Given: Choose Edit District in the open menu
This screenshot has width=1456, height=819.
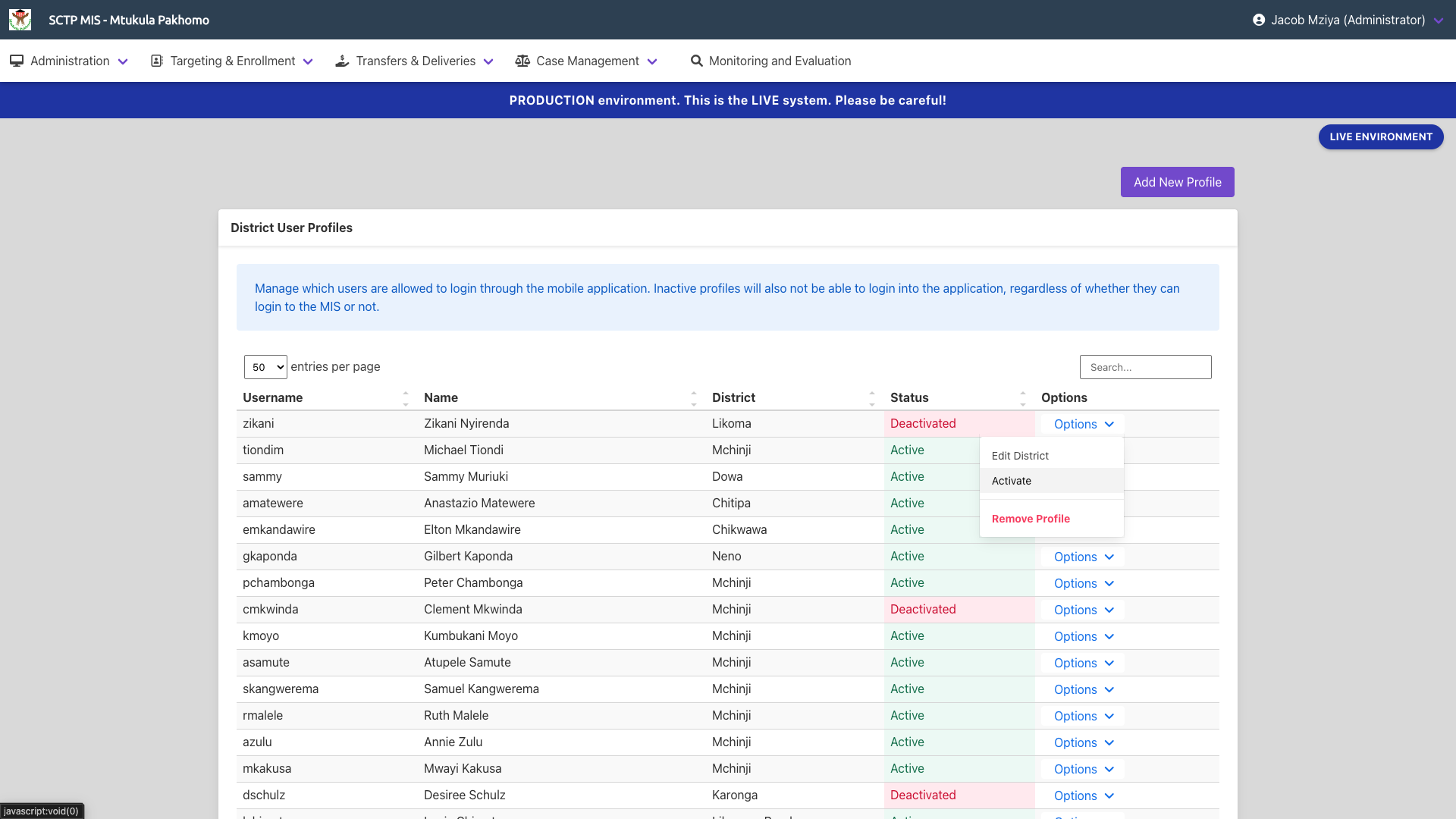Looking at the screenshot, I should (x=1019, y=455).
